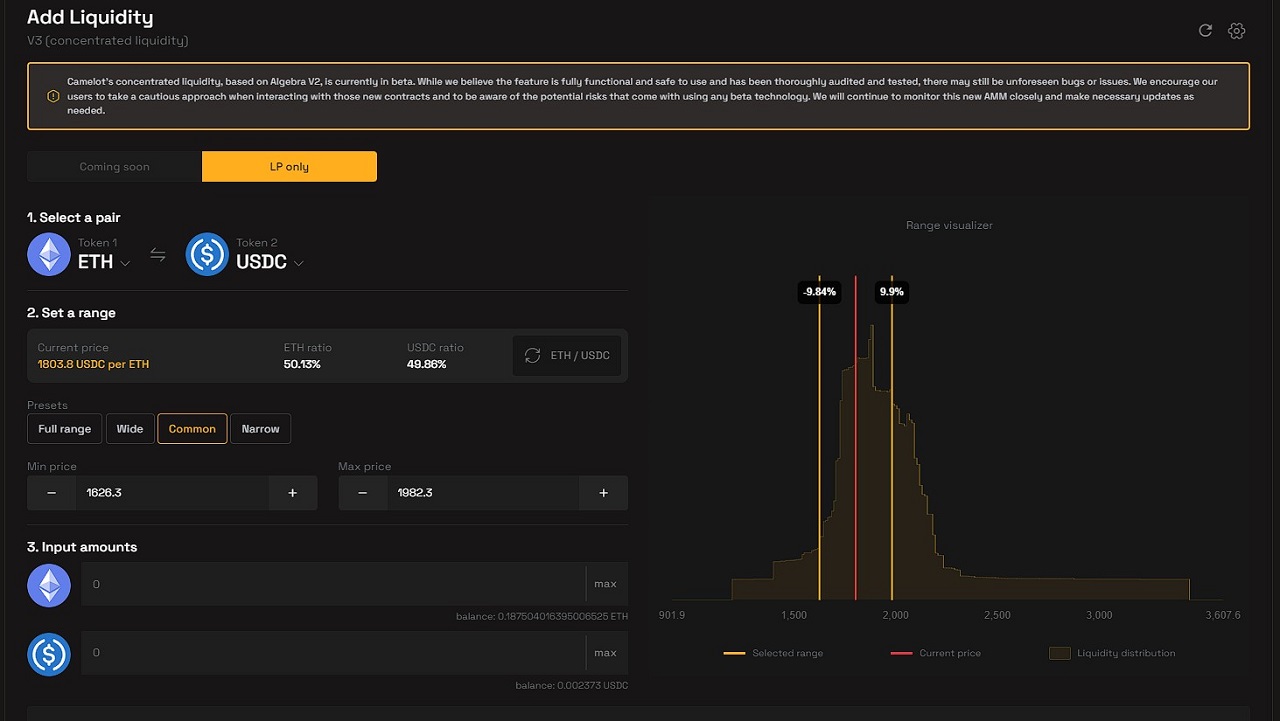Decrease the Min price with minus
The image size is (1280, 721).
pos(52,493)
